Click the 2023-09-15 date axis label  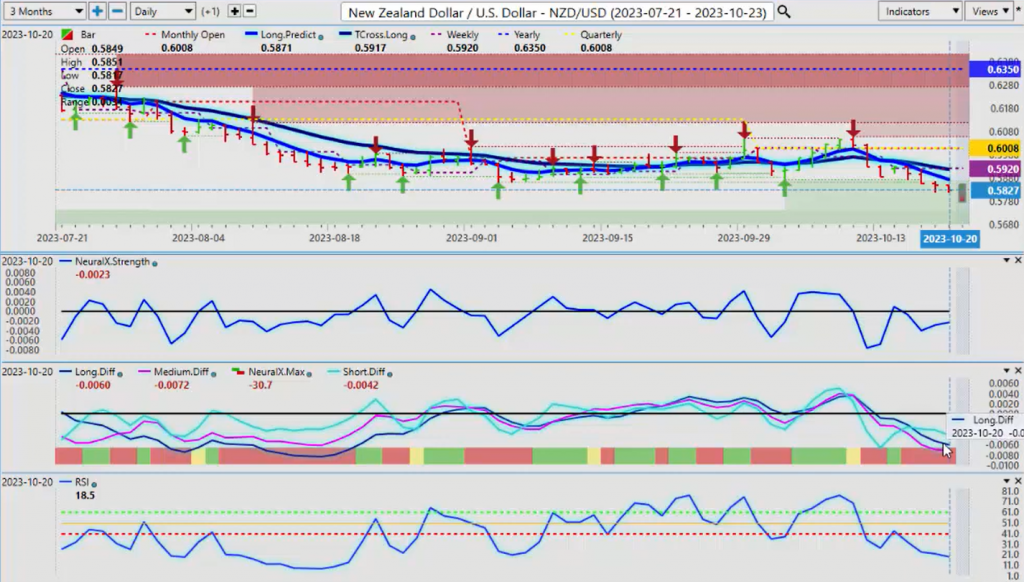[x=607, y=238]
